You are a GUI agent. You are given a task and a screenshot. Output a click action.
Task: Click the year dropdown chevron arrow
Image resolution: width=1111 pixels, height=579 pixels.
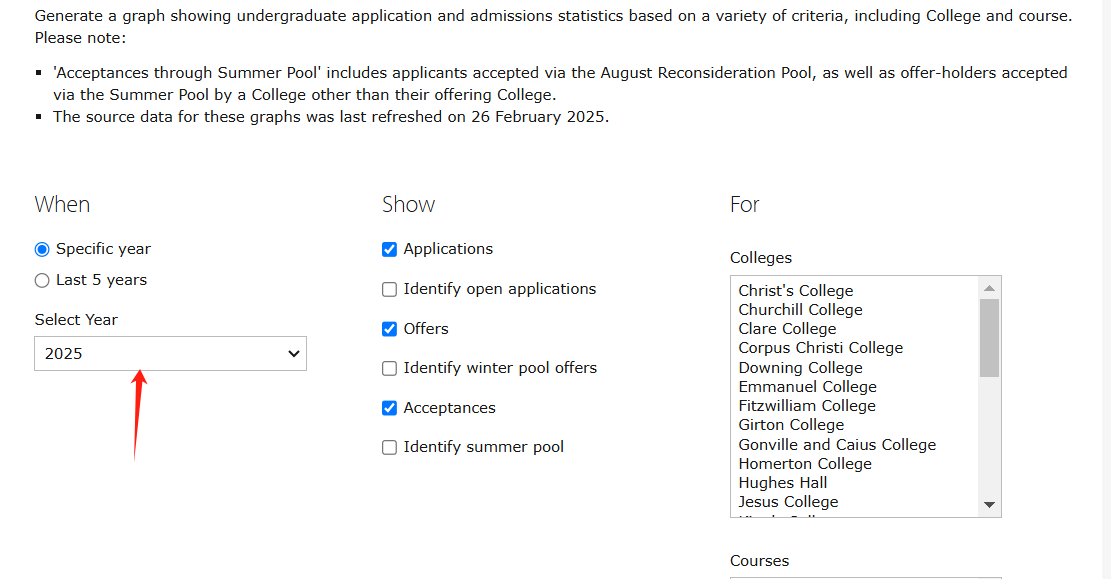click(x=293, y=354)
